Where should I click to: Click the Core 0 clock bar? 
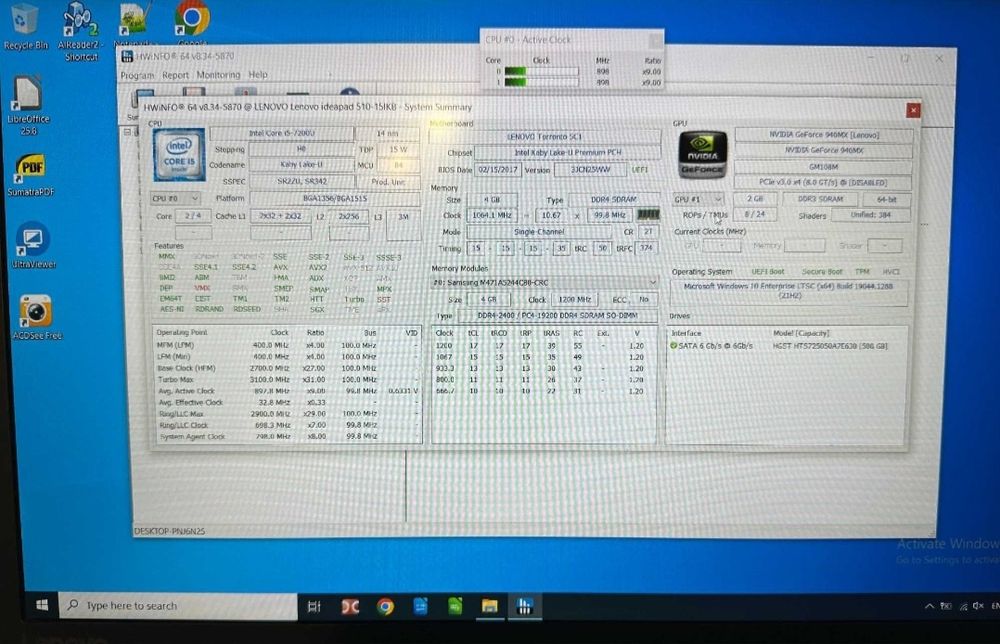pos(541,71)
